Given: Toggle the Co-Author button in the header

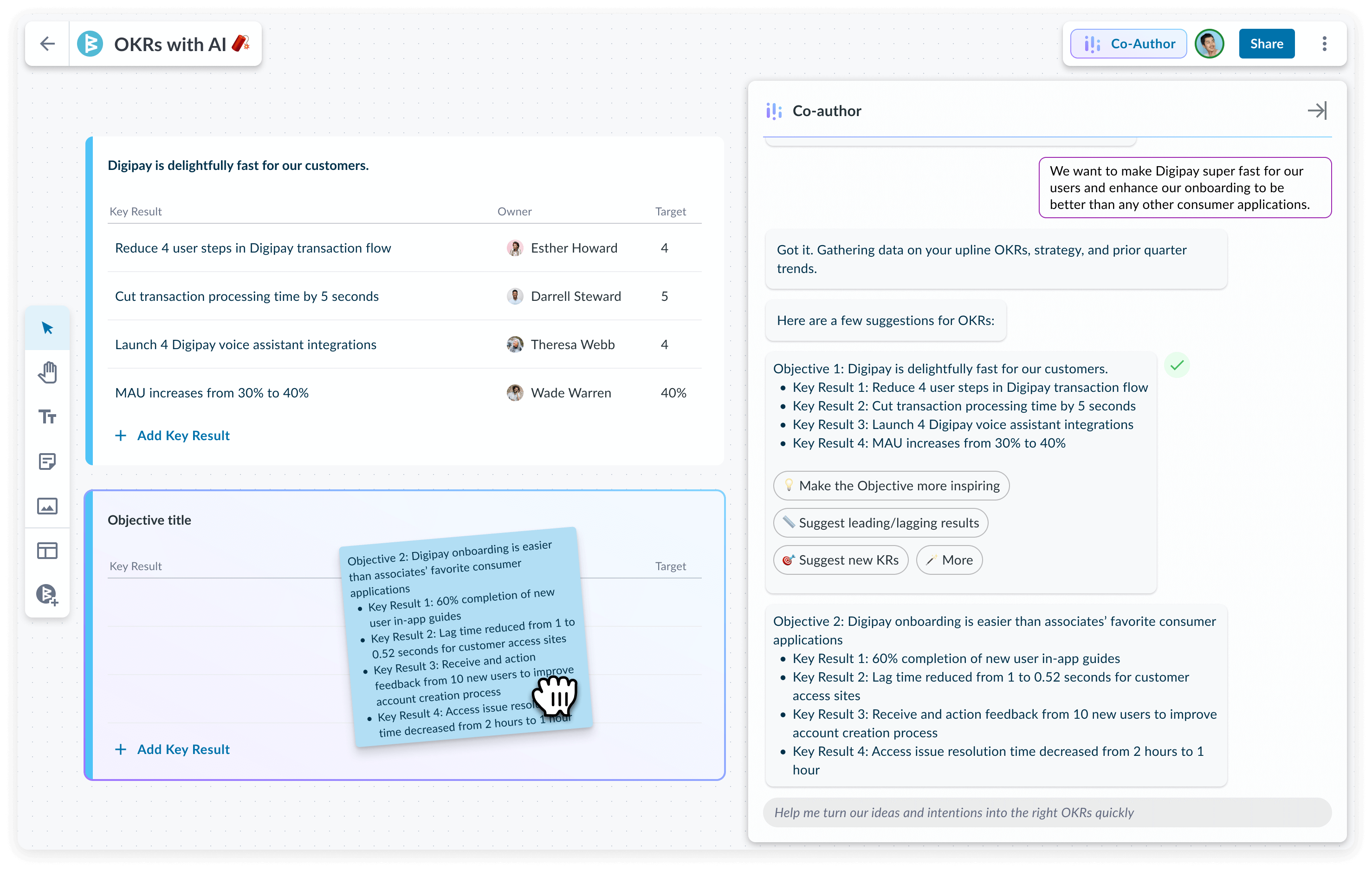Looking at the screenshot, I should tap(1128, 44).
